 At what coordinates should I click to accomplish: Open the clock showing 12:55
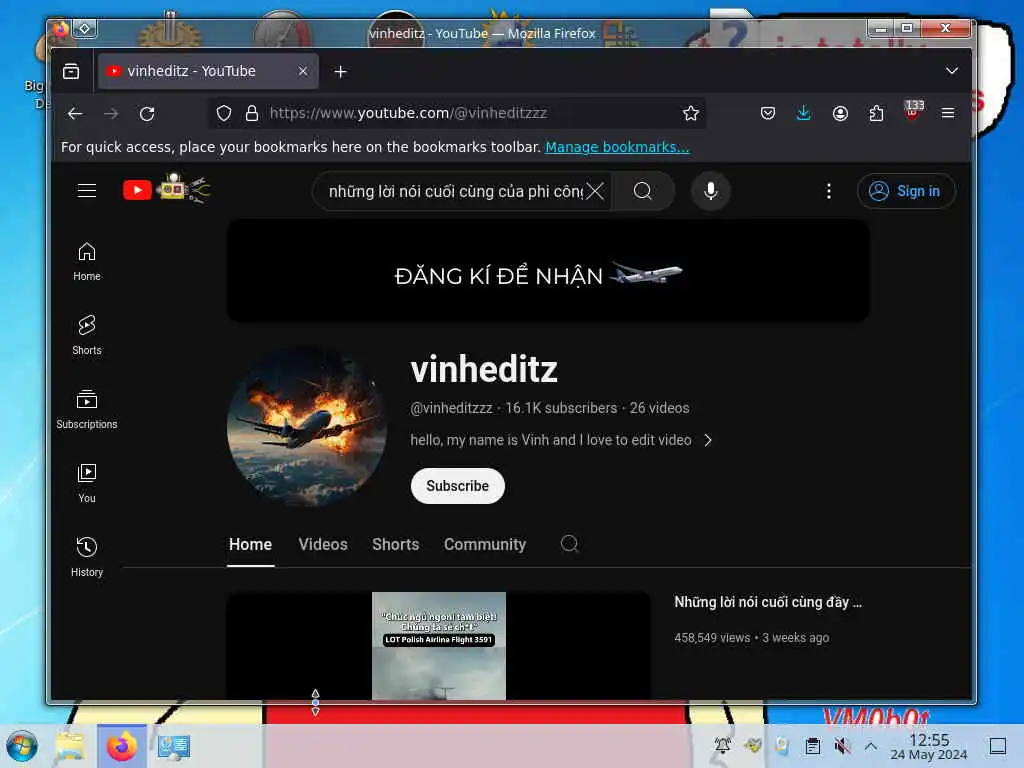(929, 746)
